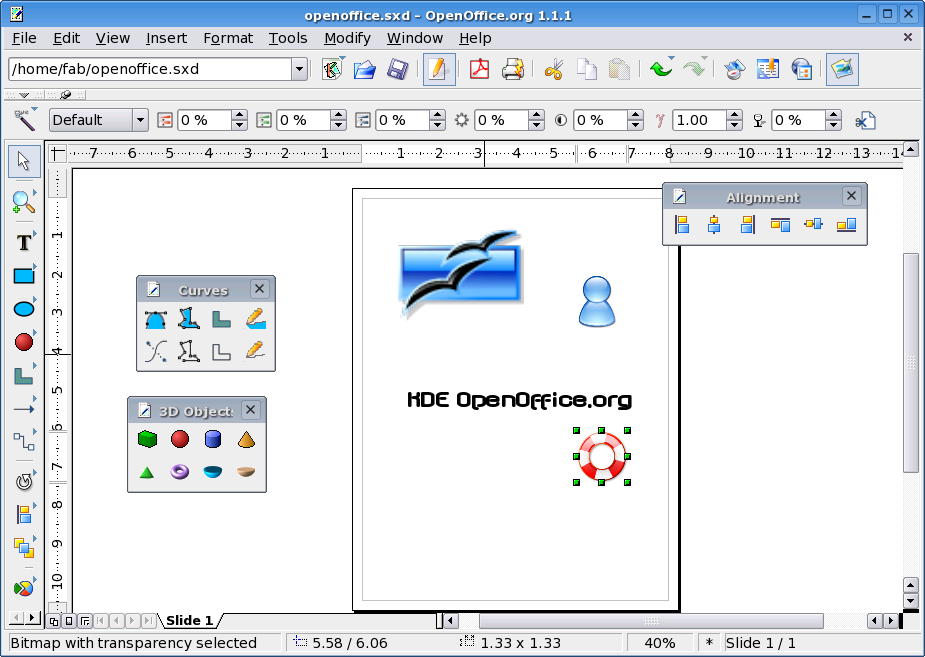
Task: Click the Gamma 1.00 value field
Action: coord(700,120)
